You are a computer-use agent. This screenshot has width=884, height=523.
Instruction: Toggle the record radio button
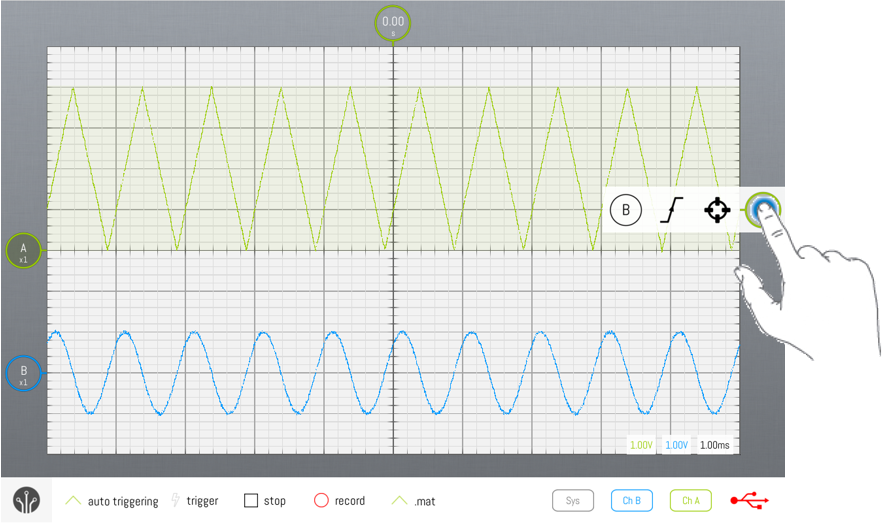pos(321,501)
